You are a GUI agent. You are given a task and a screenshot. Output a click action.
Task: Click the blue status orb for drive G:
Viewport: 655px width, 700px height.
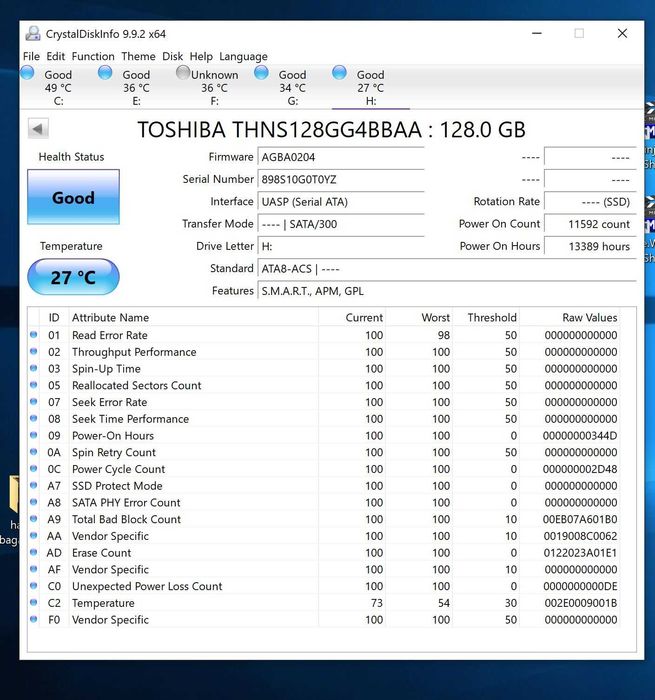[x=261, y=72]
